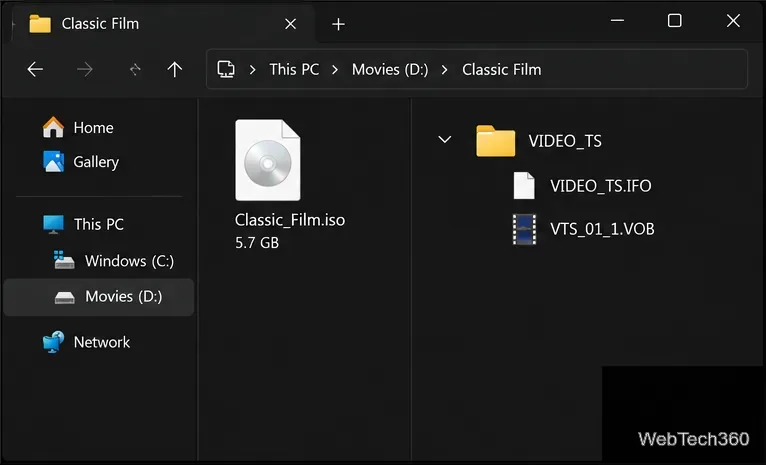Click the refresh arrows icon

135,70
